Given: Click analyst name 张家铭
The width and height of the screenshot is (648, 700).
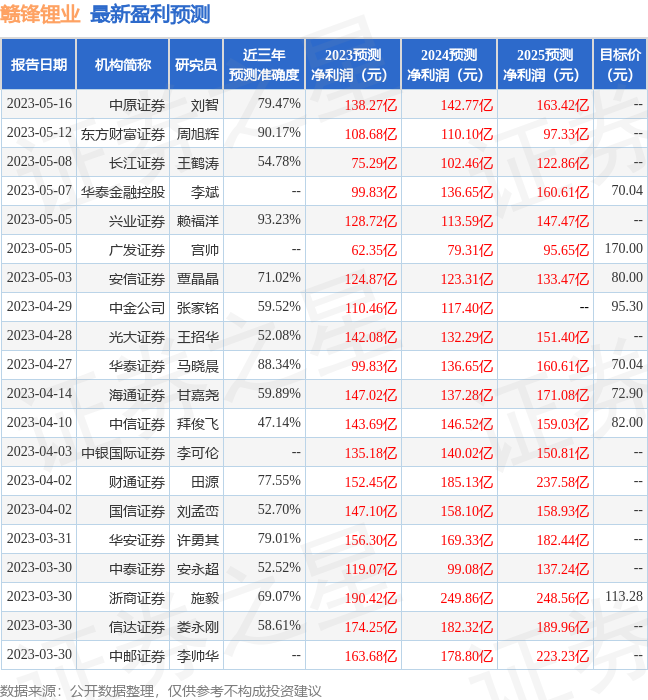Looking at the screenshot, I should pos(198,308).
